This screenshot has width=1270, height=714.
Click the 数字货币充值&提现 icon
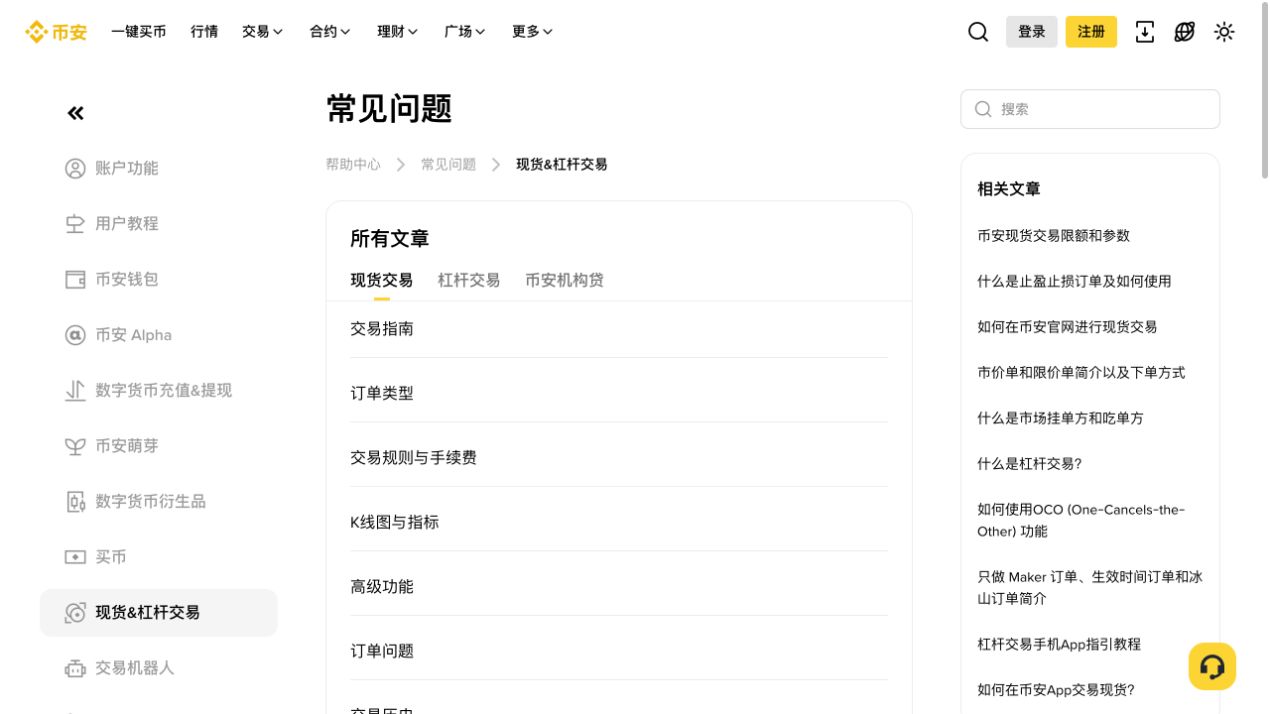pyautogui.click(x=75, y=390)
